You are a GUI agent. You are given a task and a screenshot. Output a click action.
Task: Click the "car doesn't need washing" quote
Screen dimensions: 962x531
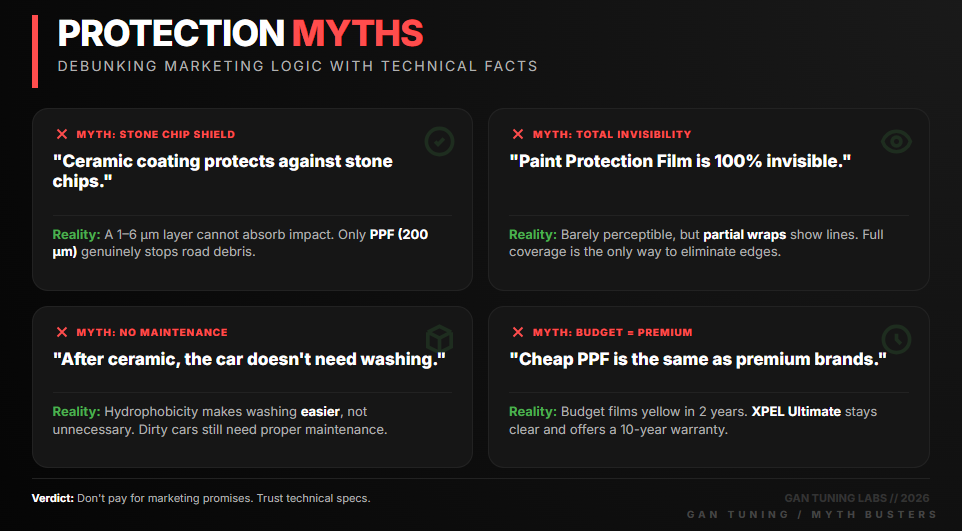[248, 359]
